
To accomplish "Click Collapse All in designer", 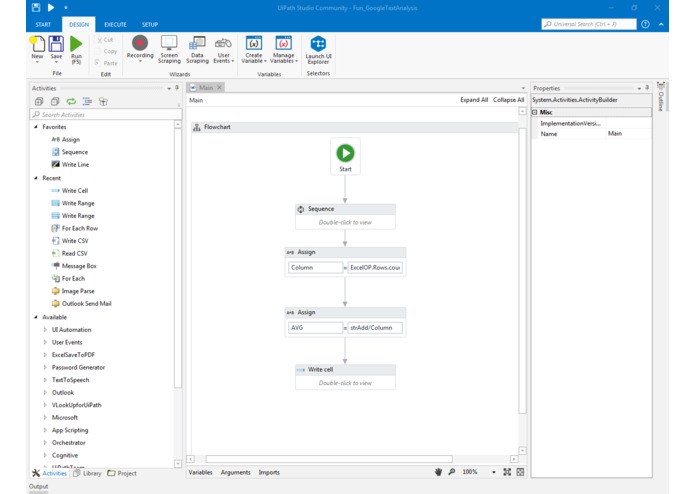I will (x=508, y=100).
